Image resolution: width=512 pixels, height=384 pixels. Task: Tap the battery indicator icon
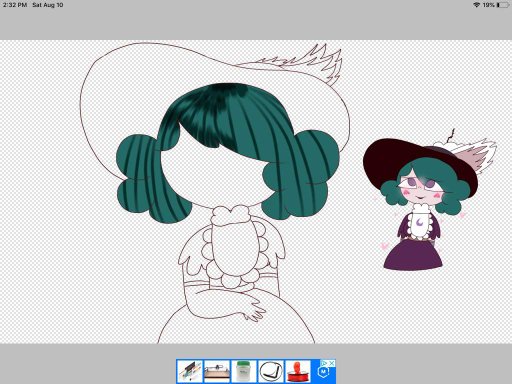tap(503, 5)
